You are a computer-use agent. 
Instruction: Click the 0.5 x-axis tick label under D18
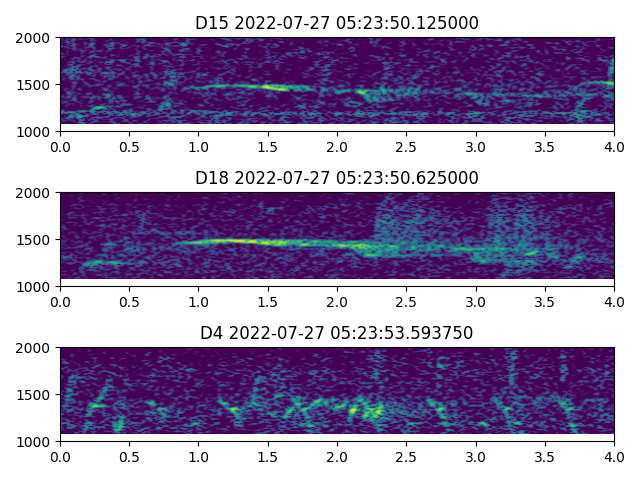tap(129, 302)
